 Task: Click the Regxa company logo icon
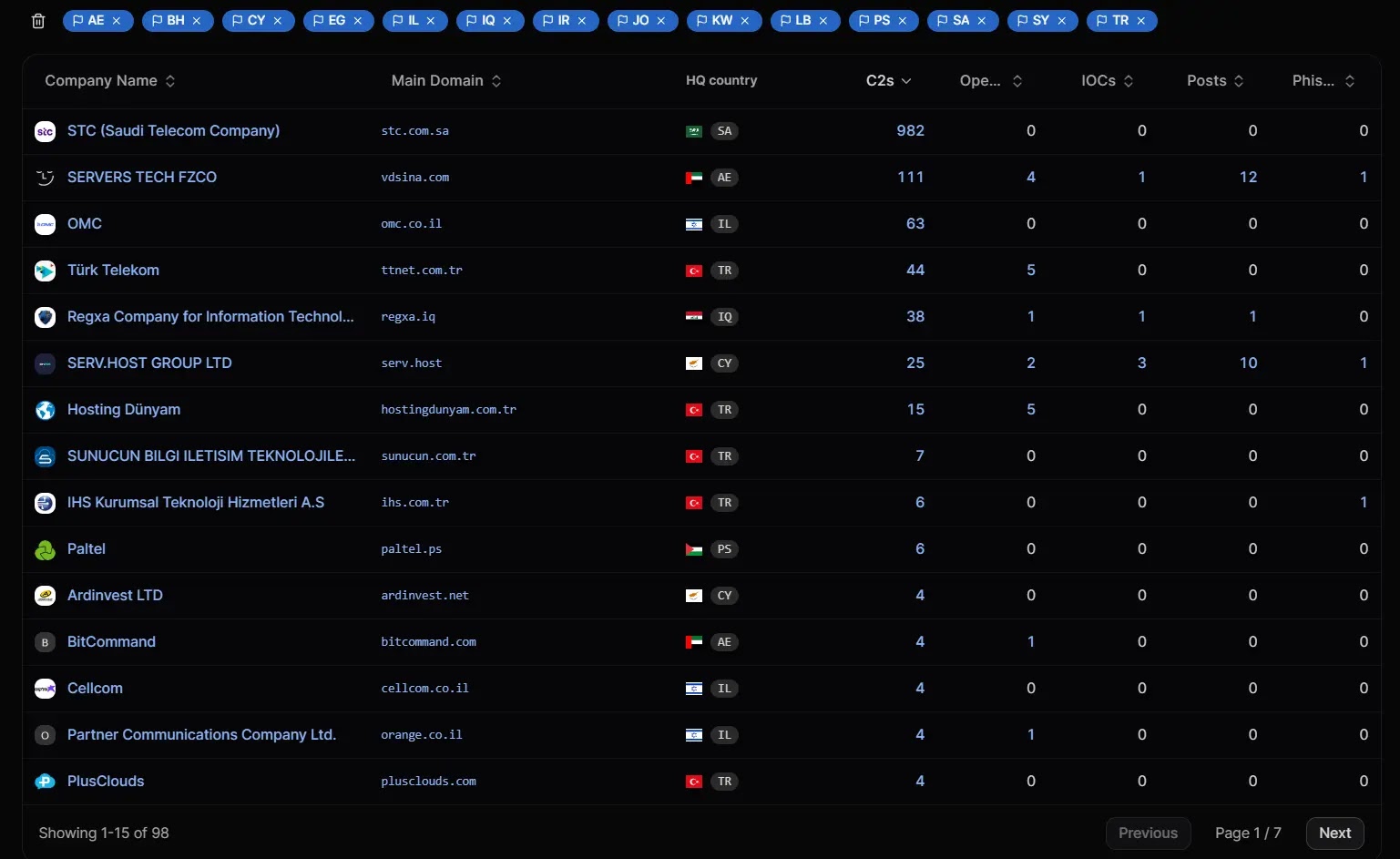pos(45,317)
